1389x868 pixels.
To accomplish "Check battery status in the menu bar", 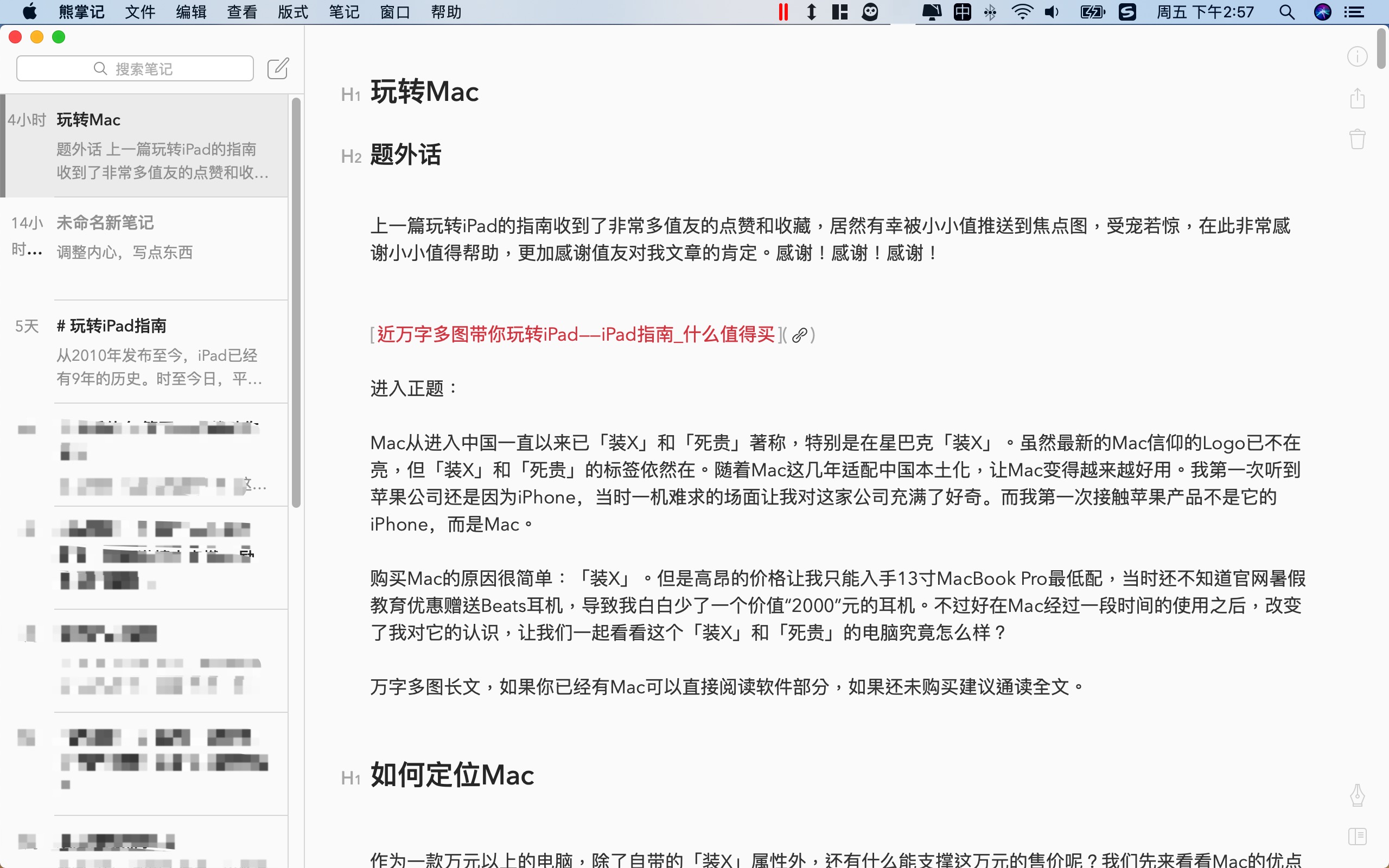I will click(1091, 11).
